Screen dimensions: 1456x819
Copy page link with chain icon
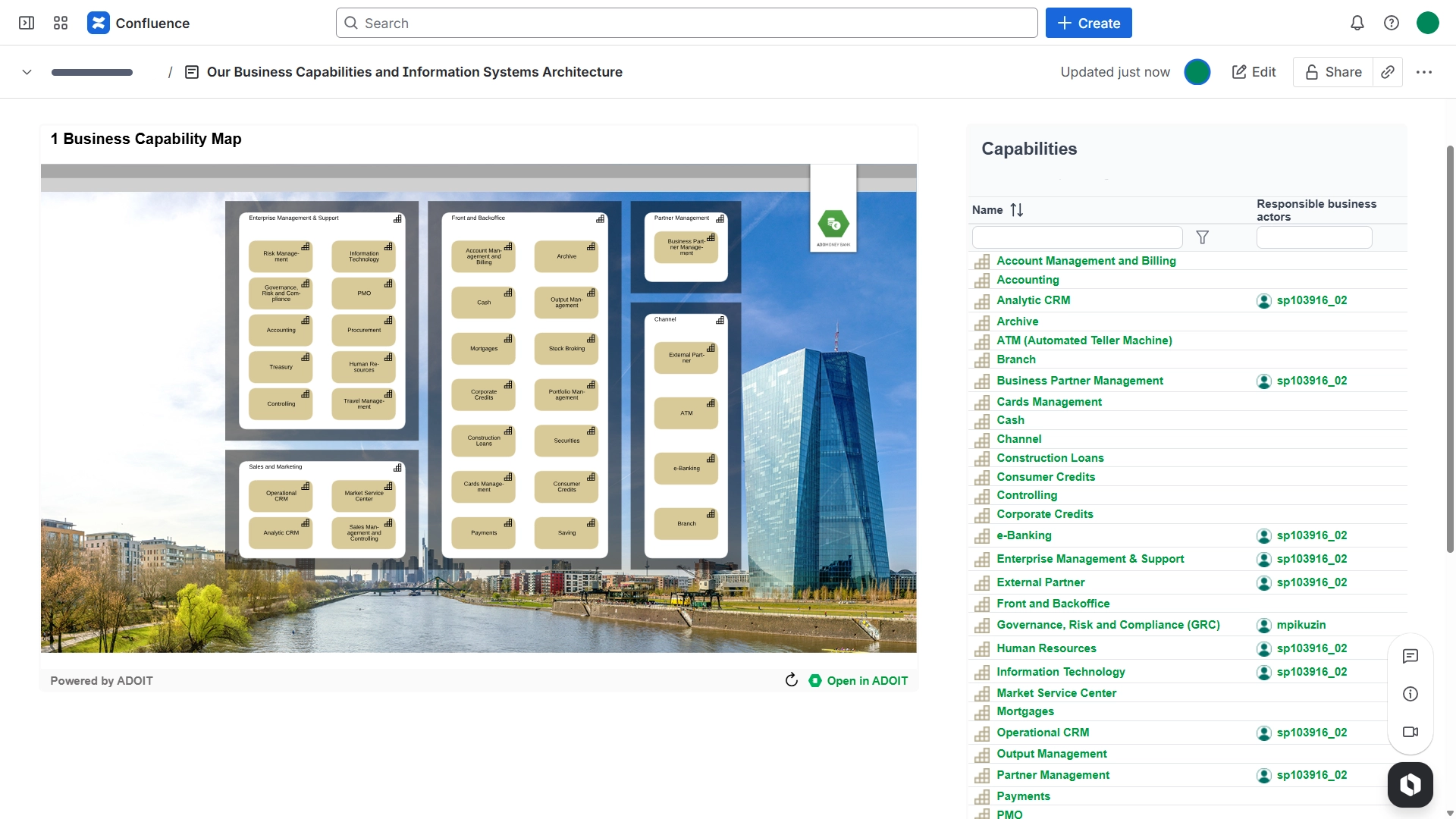coord(1388,72)
